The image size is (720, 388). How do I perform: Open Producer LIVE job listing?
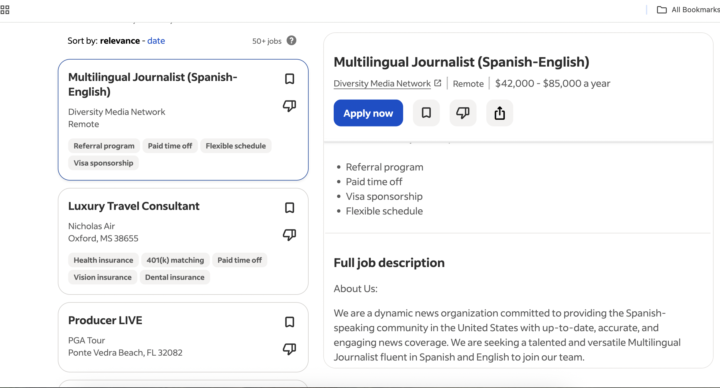pos(105,320)
